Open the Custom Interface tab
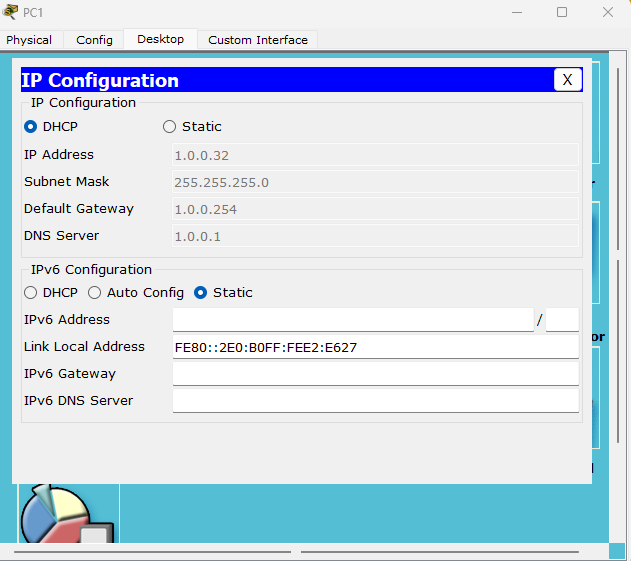 tap(258, 40)
